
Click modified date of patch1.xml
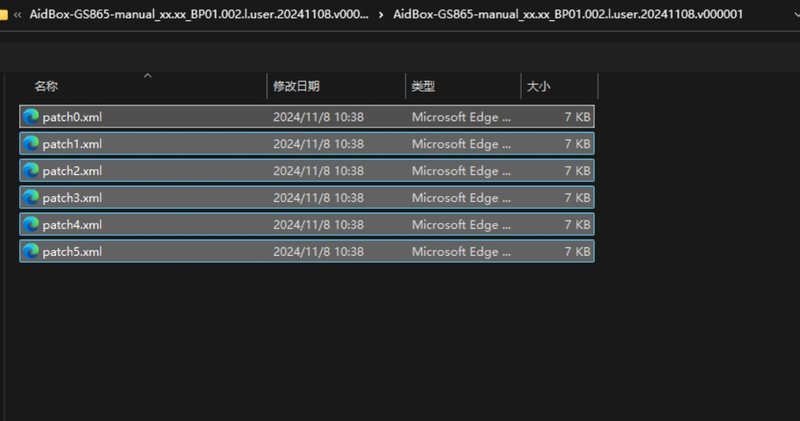click(x=318, y=144)
